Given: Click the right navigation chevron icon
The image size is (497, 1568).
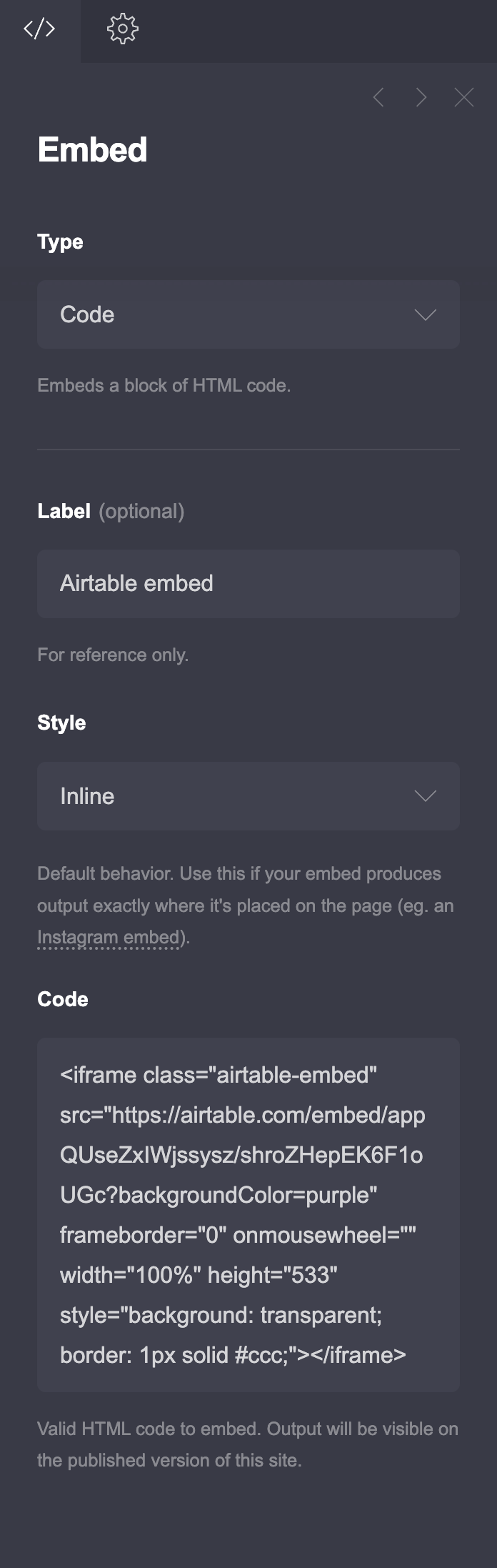Looking at the screenshot, I should point(422,98).
